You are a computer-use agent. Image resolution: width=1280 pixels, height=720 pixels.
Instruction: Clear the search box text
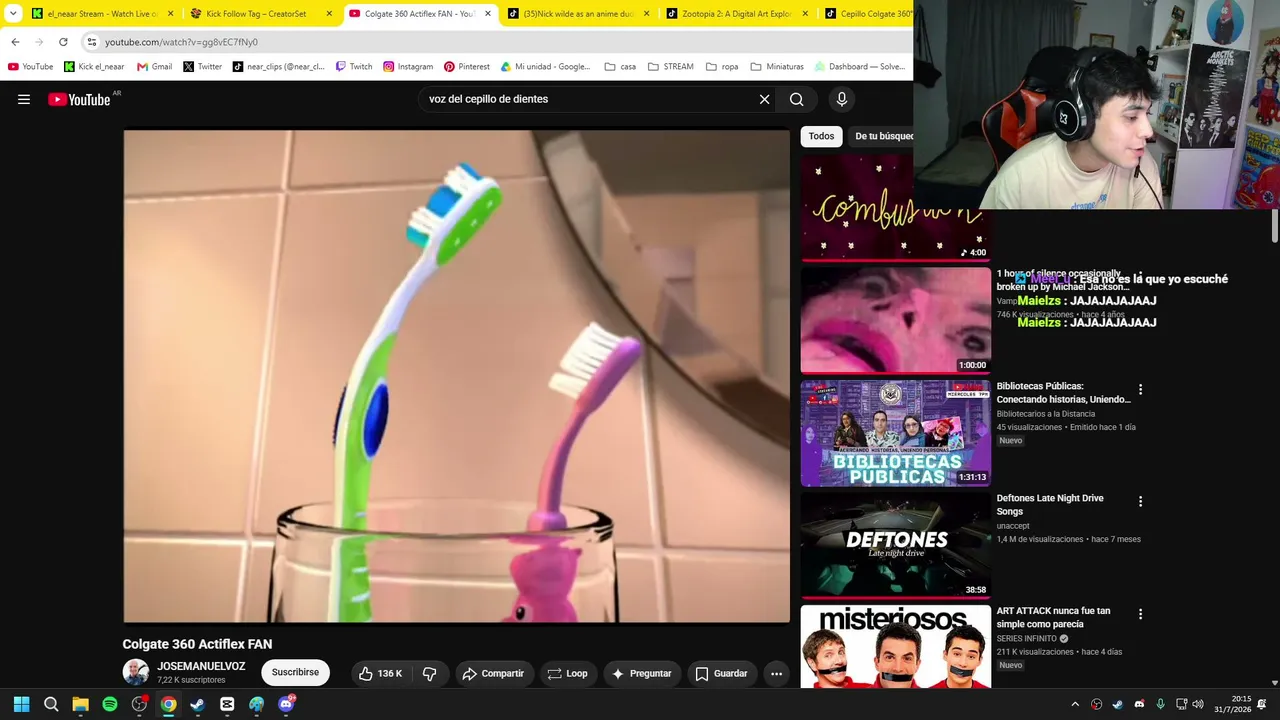coord(764,99)
